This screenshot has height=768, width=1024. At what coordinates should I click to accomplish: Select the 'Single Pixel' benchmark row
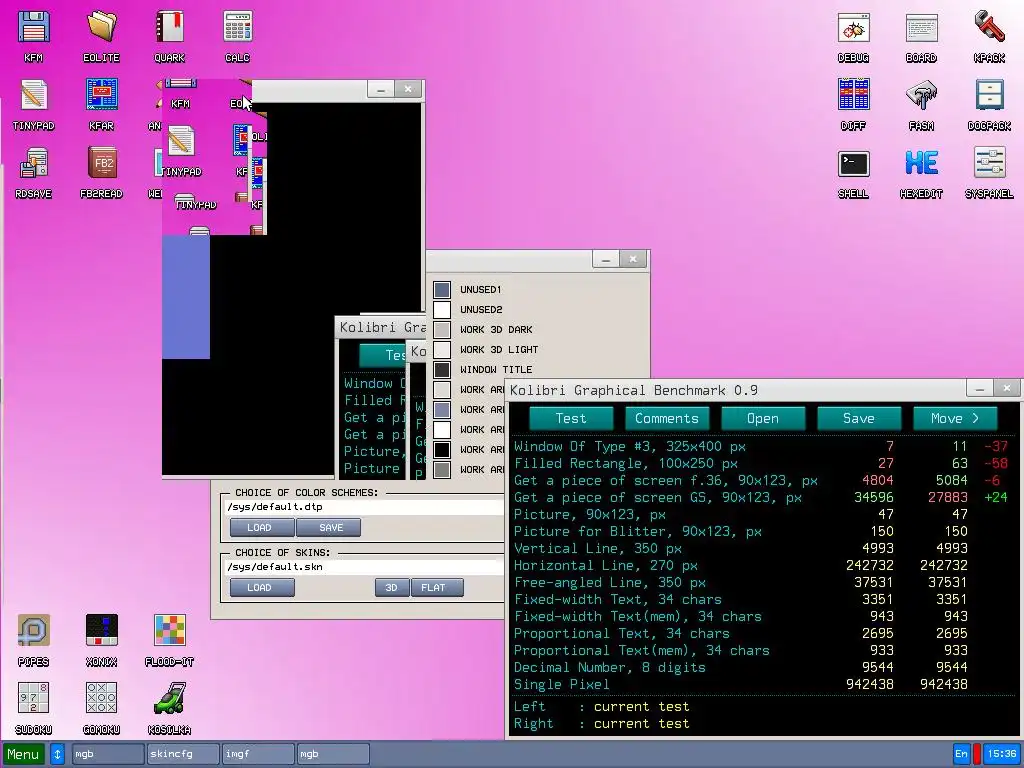point(760,684)
